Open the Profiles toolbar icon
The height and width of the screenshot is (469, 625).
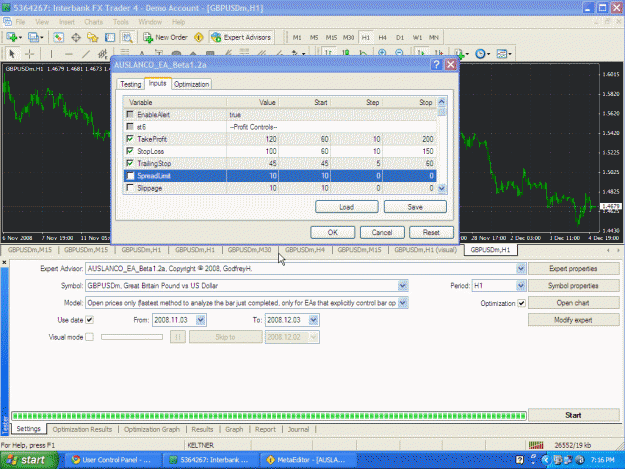click(33, 37)
